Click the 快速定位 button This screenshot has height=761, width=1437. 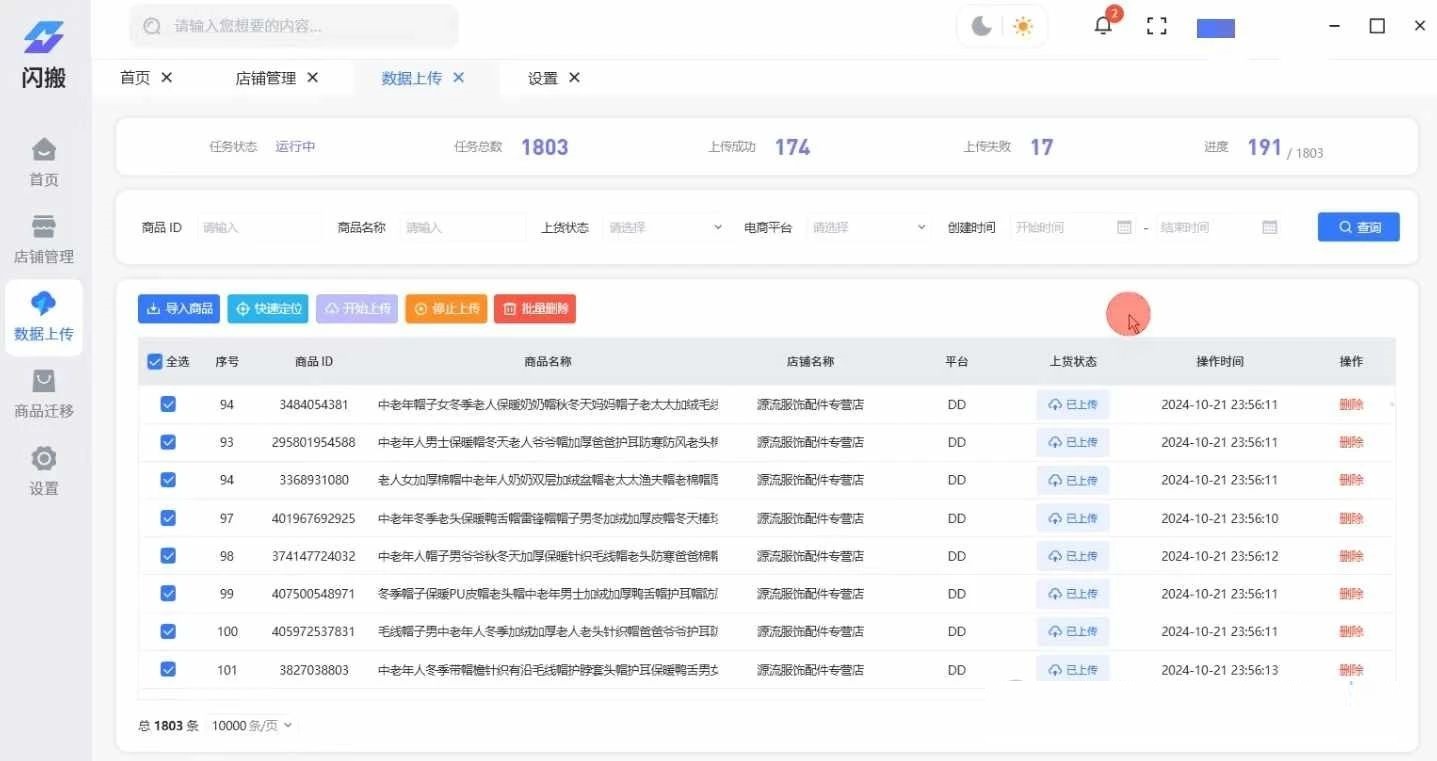pos(268,309)
